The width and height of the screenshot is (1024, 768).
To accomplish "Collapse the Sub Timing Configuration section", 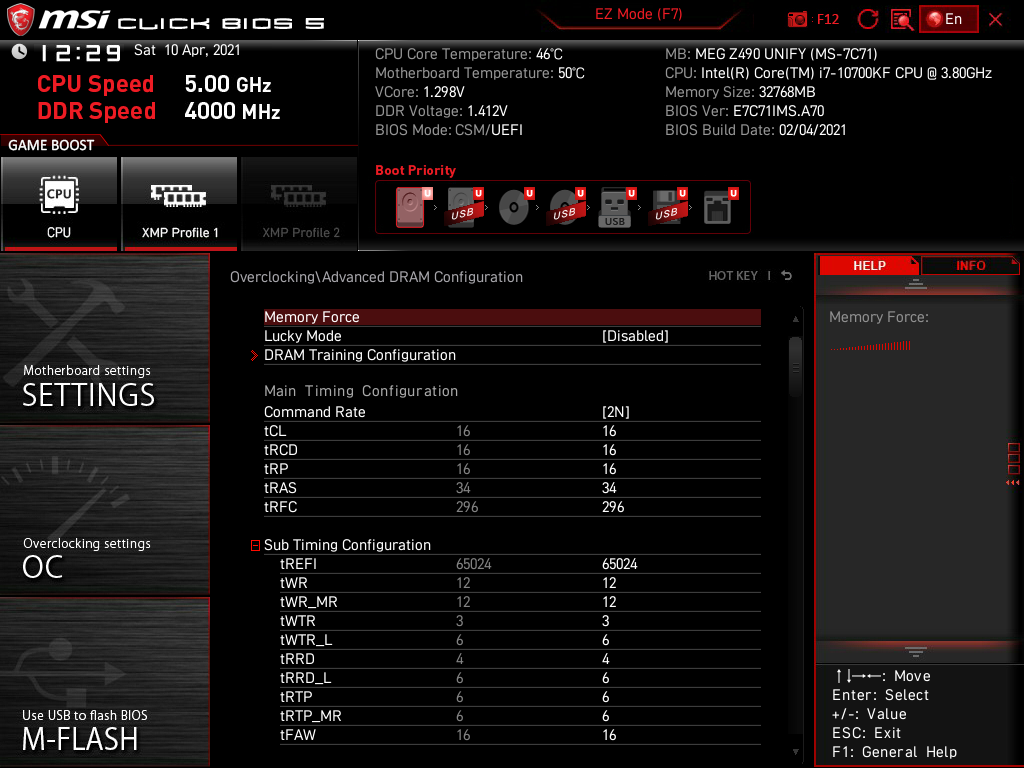I will point(255,545).
